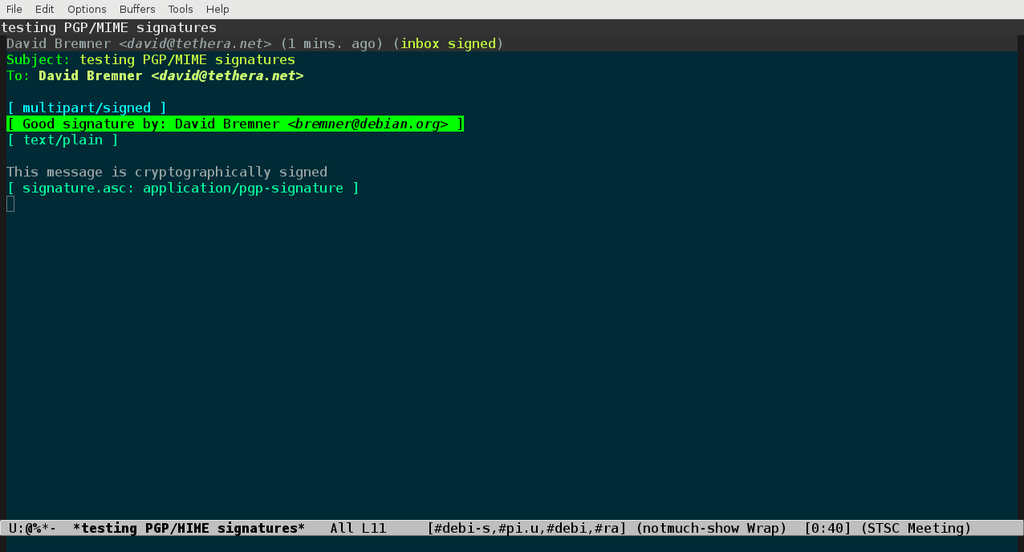Image resolution: width=1024 pixels, height=552 pixels.
Task: Click the inbox tag in header
Action: pos(420,44)
